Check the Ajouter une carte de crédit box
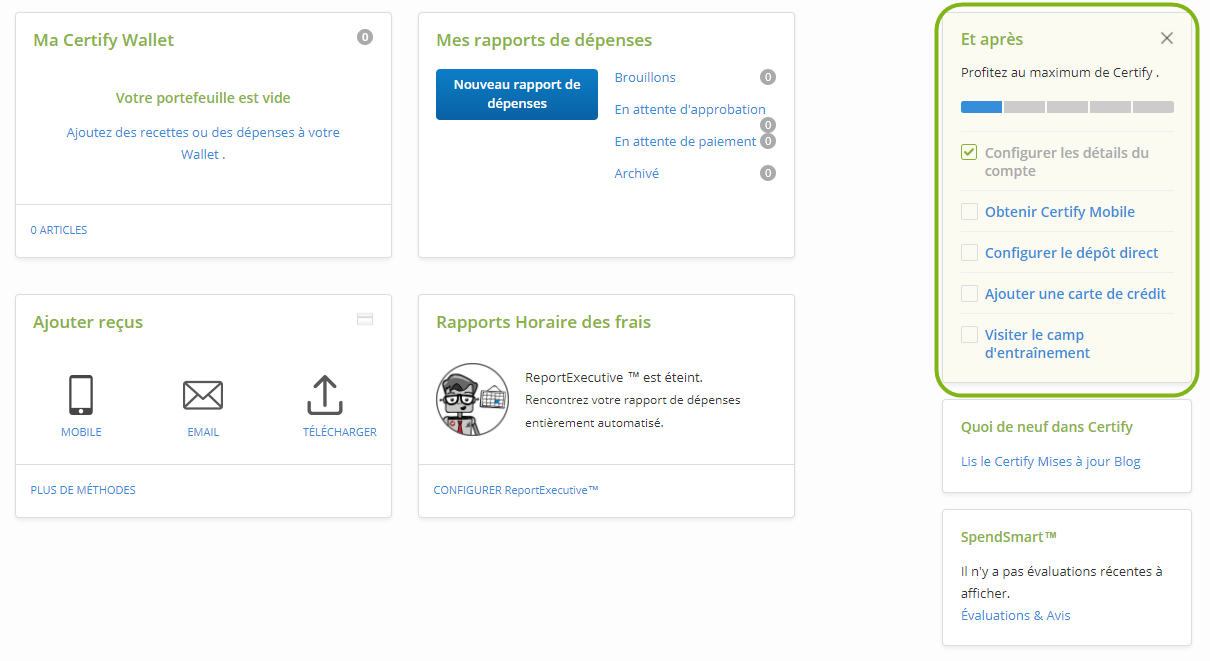 coord(969,294)
